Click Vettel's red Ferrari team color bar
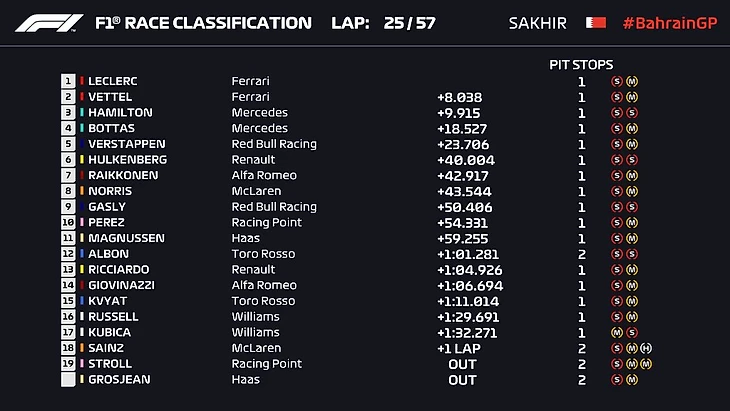This screenshot has height=411, width=730. [x=82, y=97]
